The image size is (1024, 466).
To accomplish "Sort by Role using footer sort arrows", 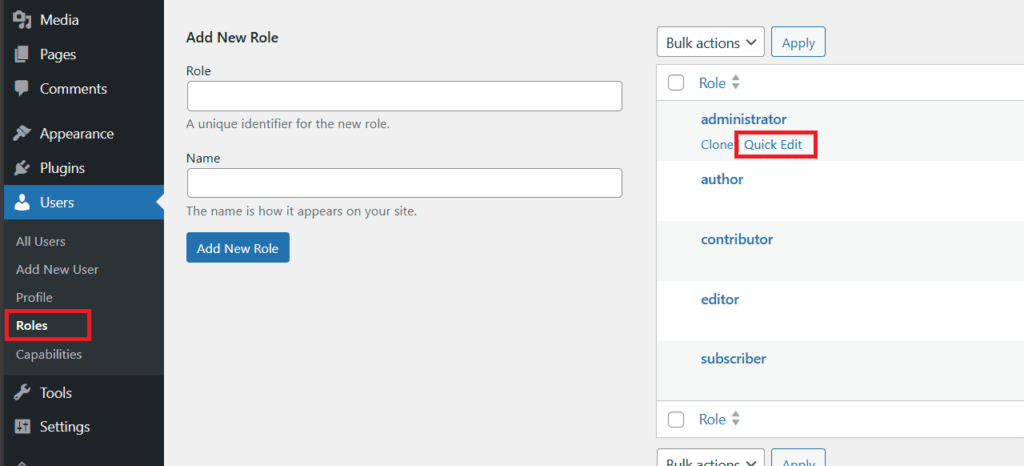I will (x=736, y=419).
